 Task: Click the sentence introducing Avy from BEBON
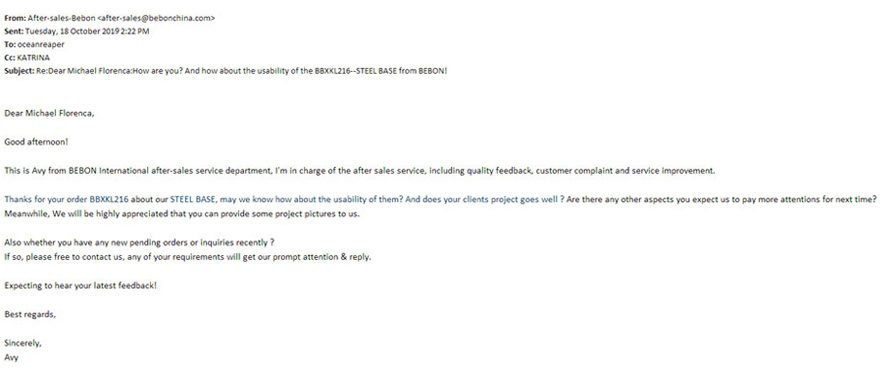point(360,171)
